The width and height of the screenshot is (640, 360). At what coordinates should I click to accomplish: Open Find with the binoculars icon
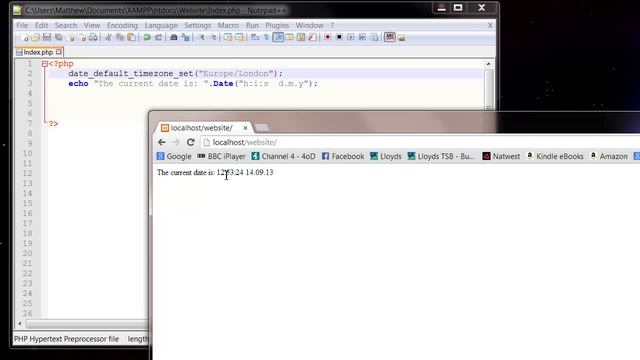173,38
